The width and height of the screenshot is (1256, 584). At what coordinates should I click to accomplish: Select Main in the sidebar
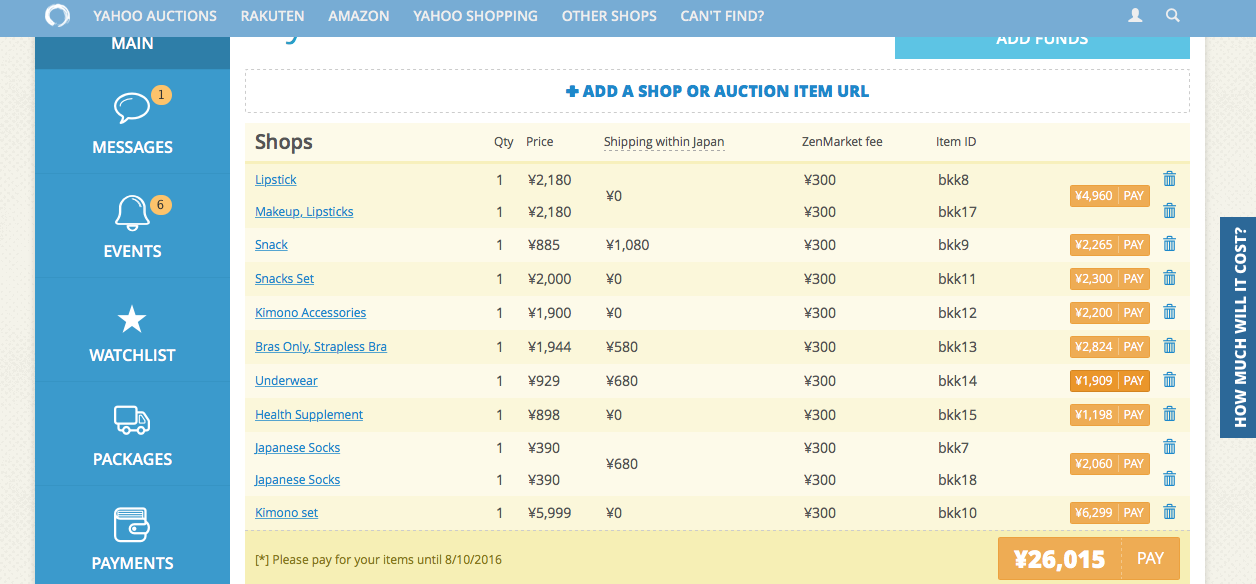click(132, 50)
